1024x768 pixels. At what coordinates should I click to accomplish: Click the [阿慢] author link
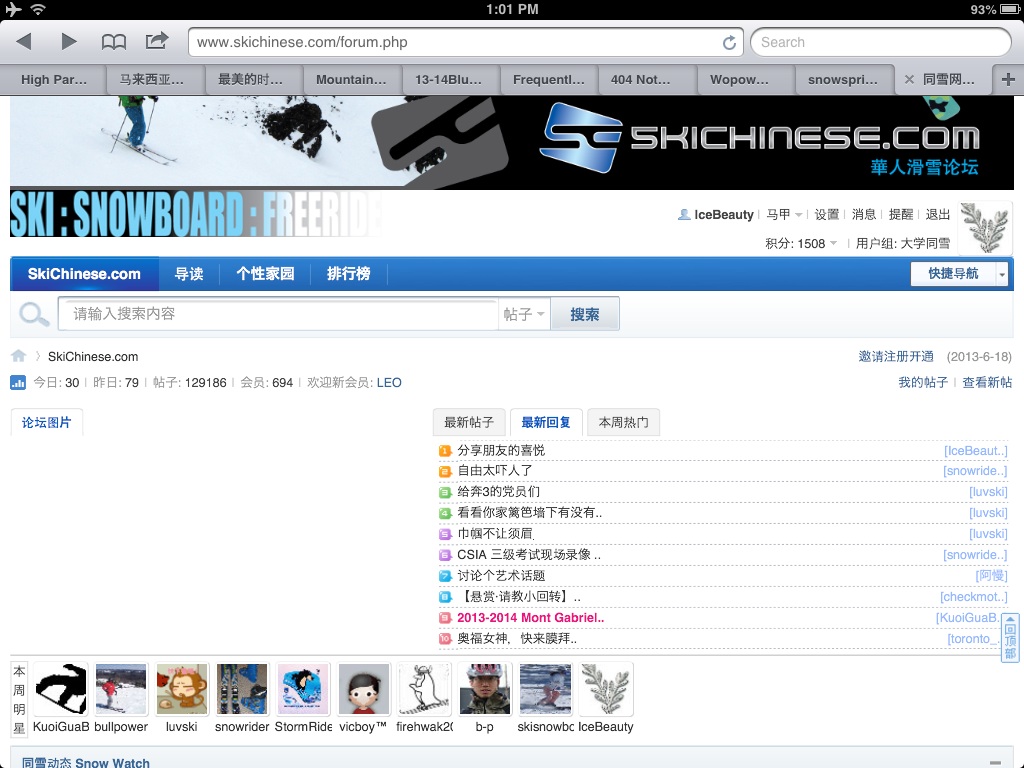point(991,576)
